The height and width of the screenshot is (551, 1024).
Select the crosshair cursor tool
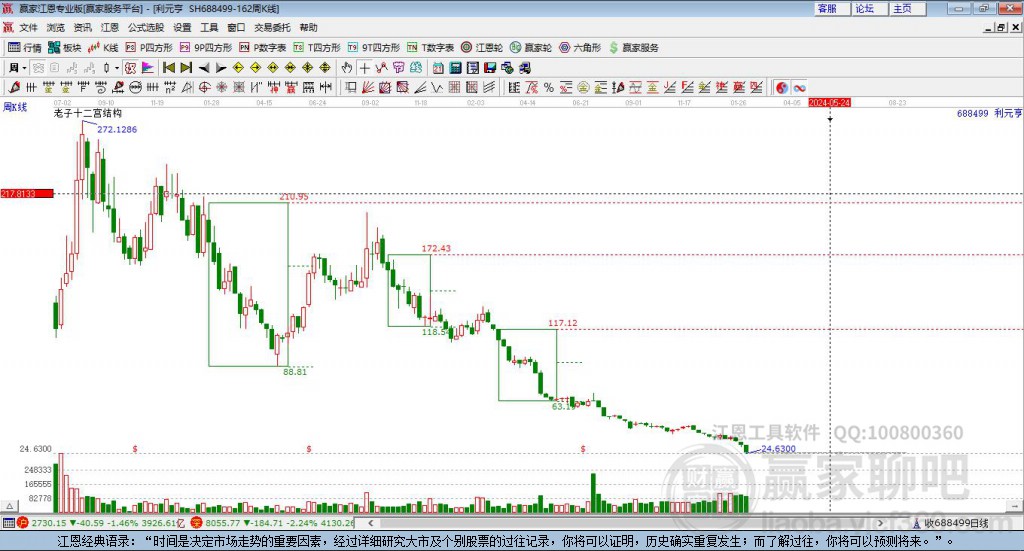[x=364, y=68]
